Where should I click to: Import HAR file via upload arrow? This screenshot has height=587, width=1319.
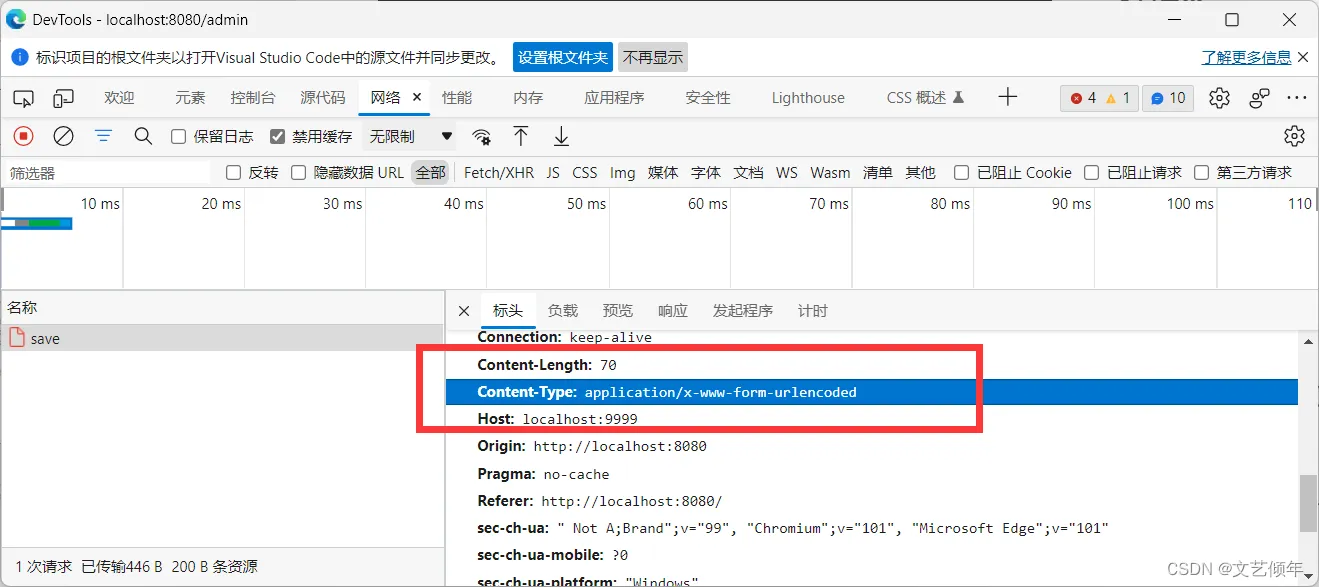coord(520,136)
